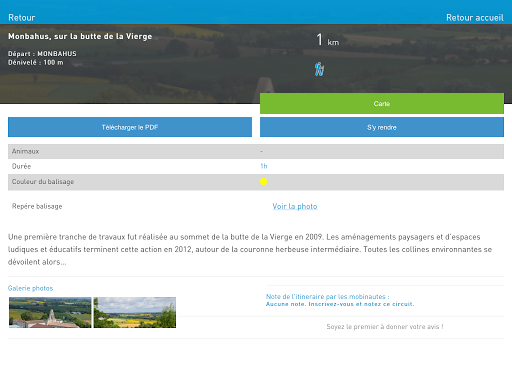Image resolution: width=512 pixels, height=384 pixels.
Task: Open the Voir la photo link
Action: coord(295,206)
